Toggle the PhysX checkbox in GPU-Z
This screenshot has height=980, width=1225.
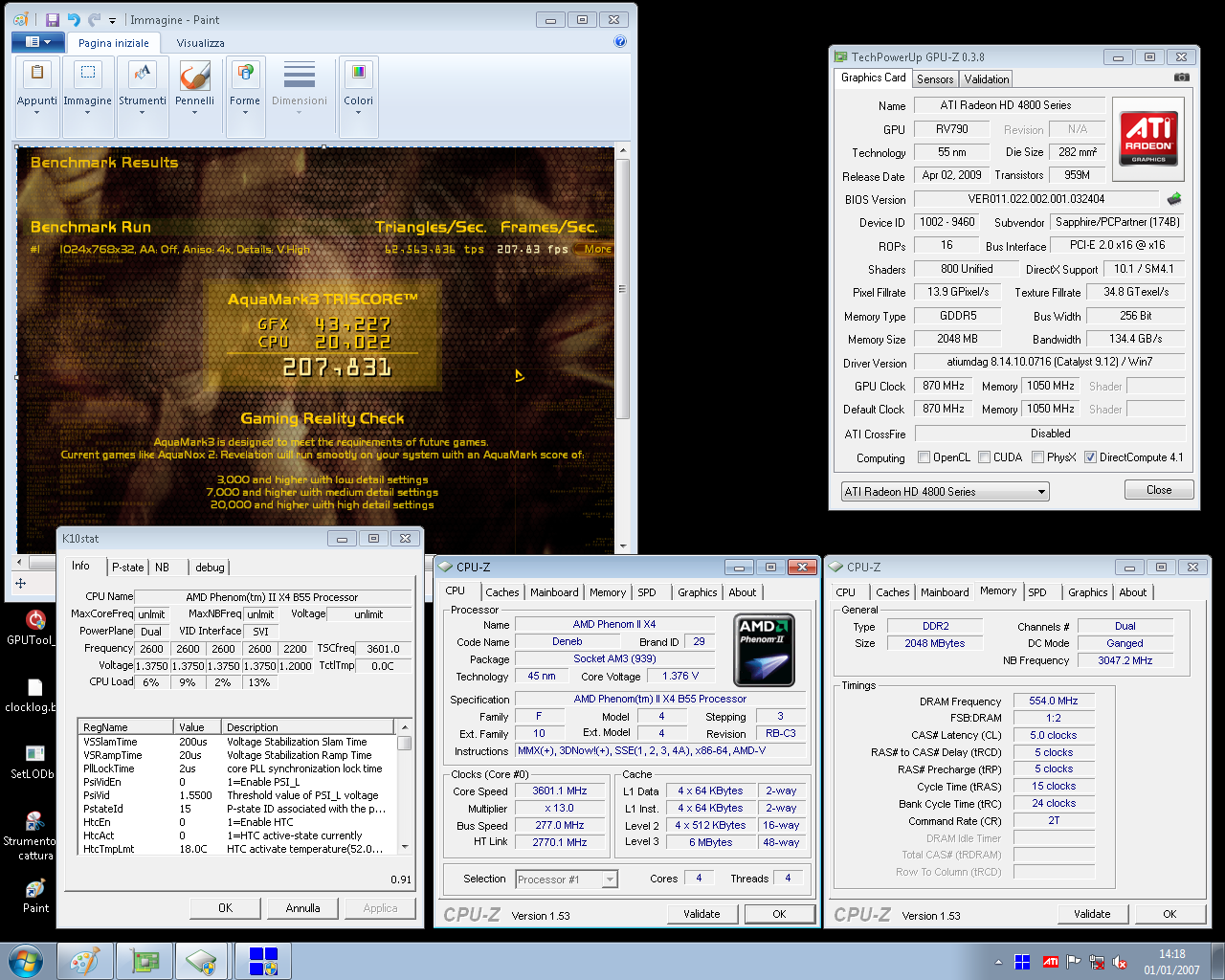pyautogui.click(x=1037, y=457)
